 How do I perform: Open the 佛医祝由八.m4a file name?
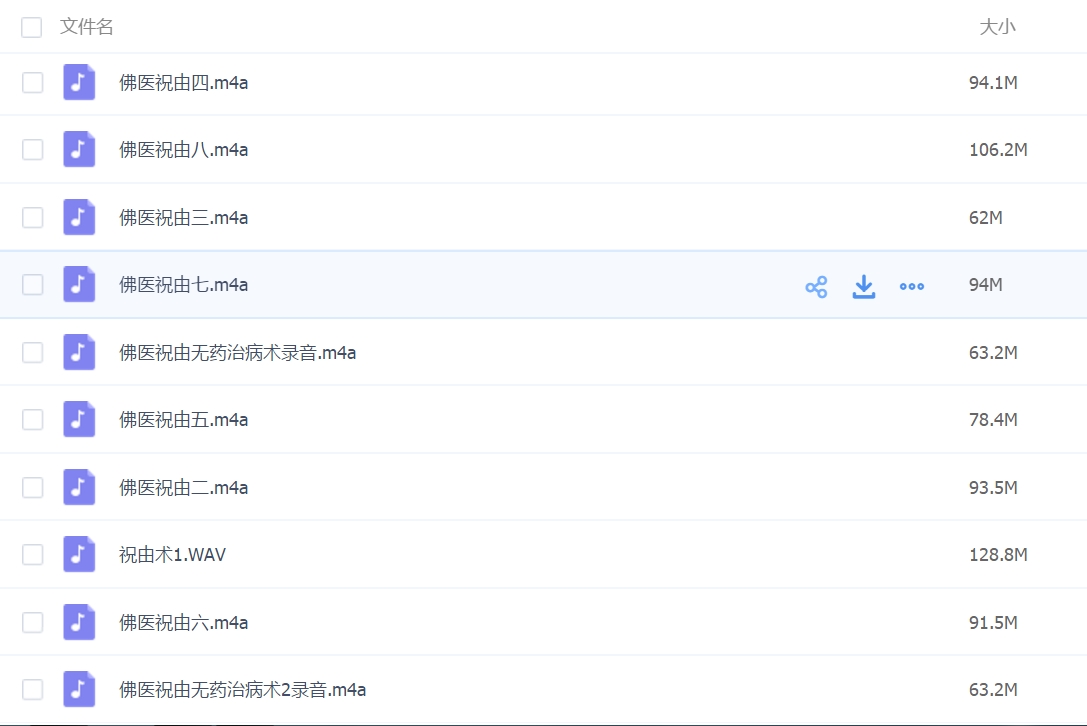pyautogui.click(x=183, y=150)
